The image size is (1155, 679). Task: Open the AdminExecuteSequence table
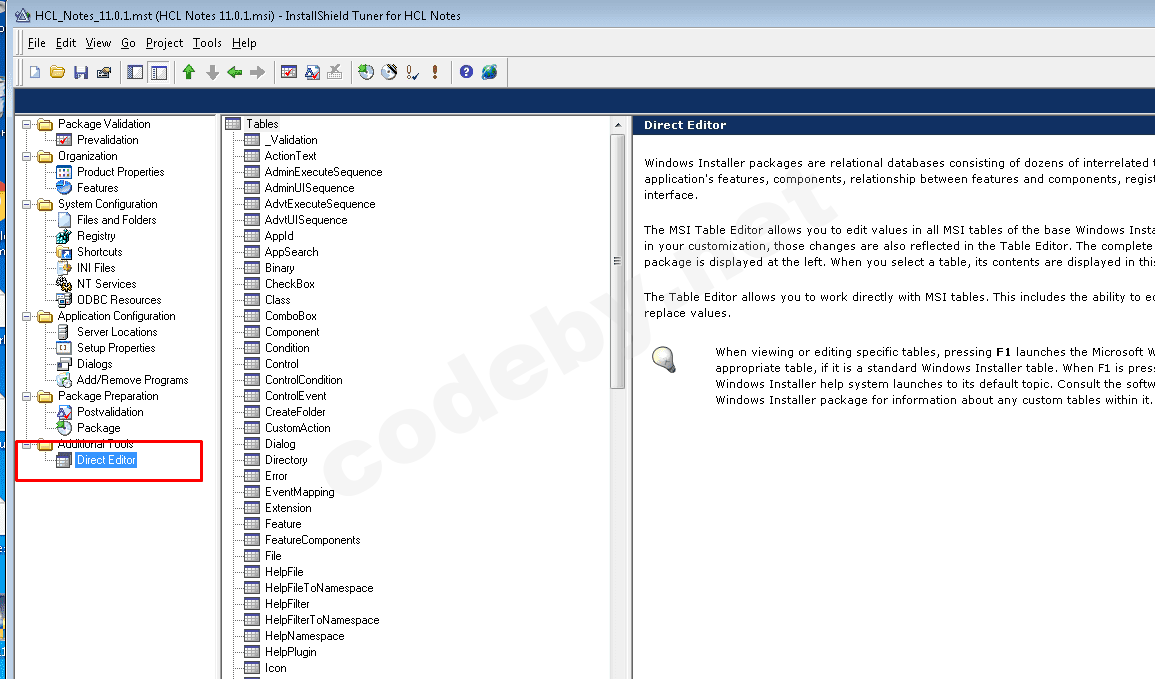click(x=323, y=172)
